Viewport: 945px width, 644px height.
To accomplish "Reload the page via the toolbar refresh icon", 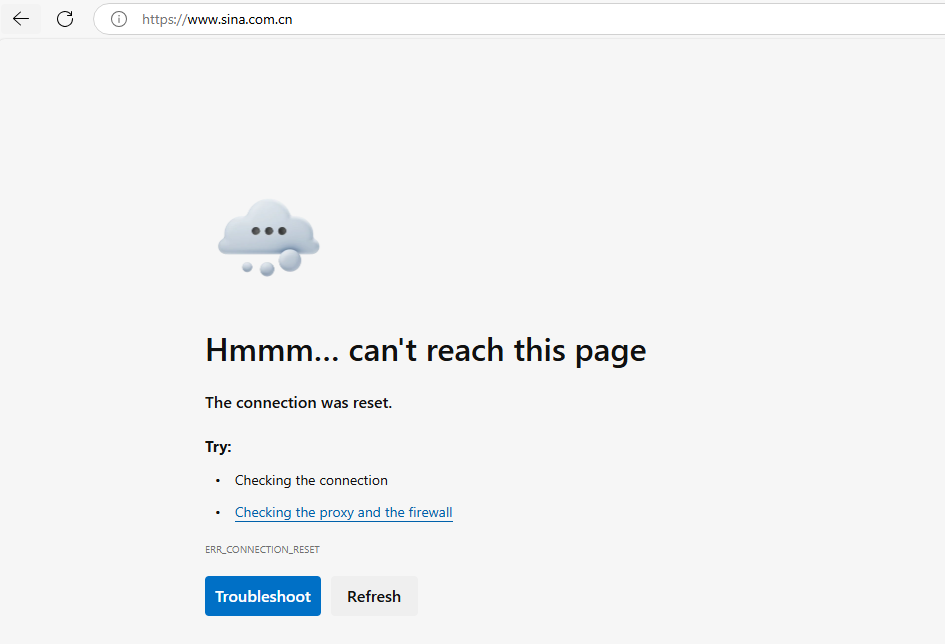I will (x=64, y=18).
